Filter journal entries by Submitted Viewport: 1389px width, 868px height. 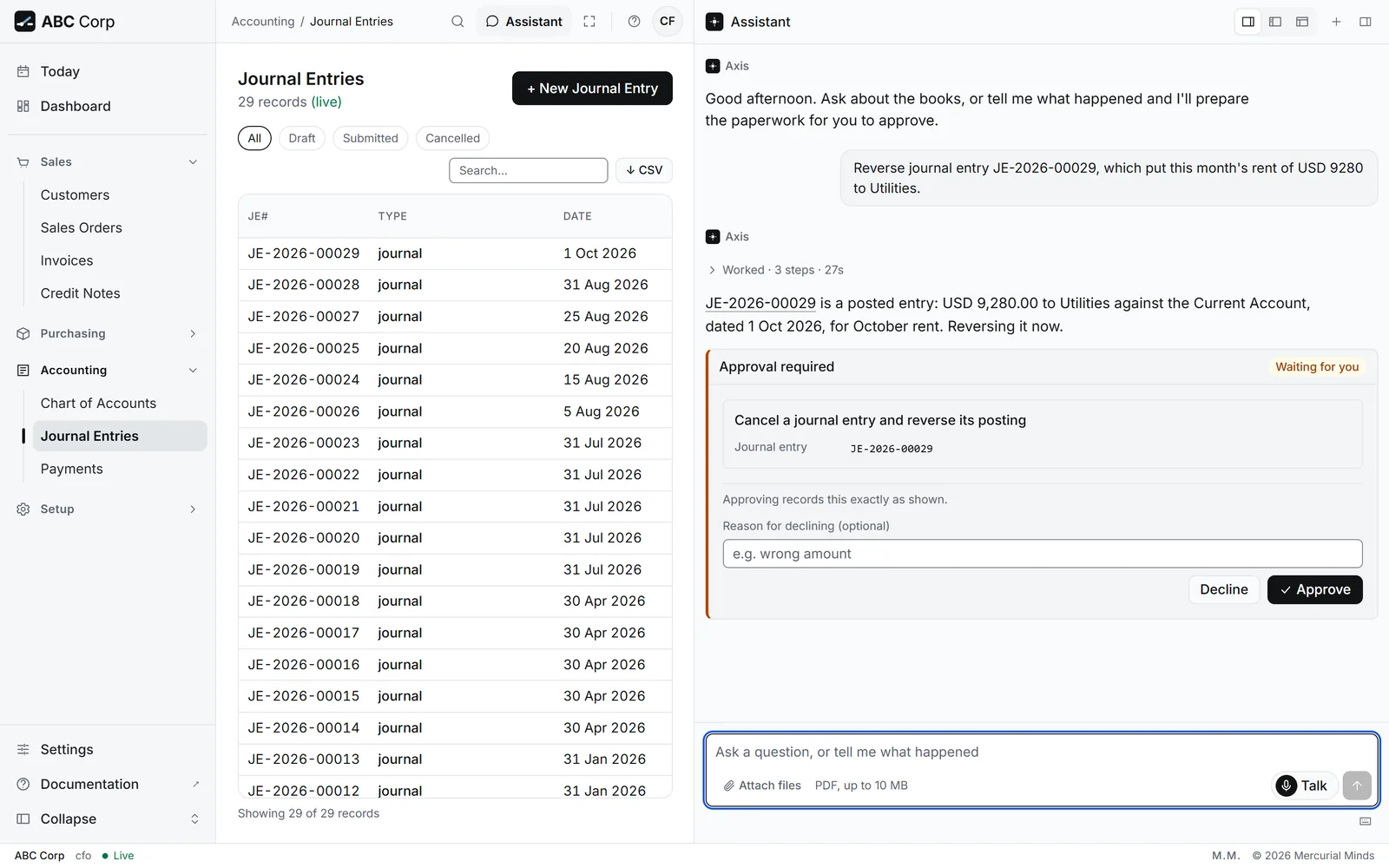pos(371,138)
